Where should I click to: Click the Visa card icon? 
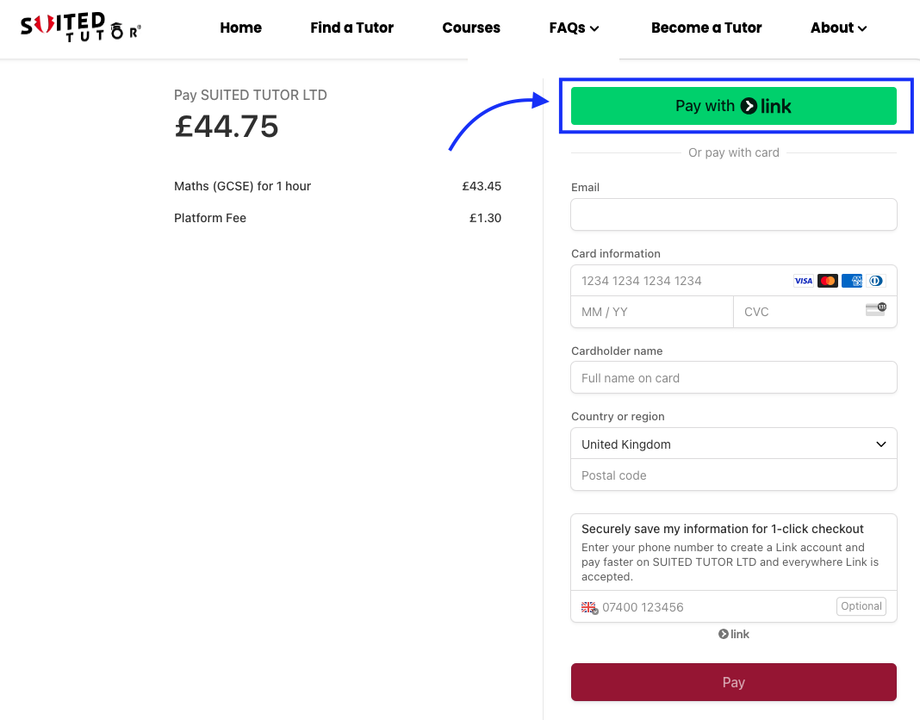[803, 281]
